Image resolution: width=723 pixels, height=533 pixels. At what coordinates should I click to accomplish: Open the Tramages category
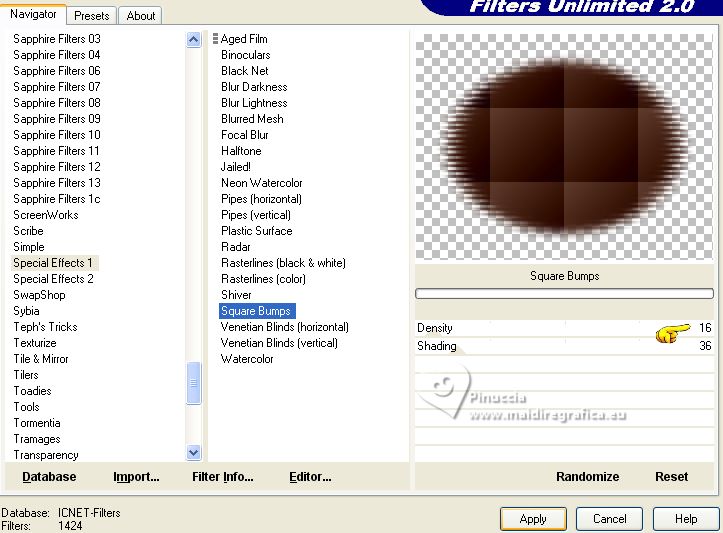tap(37, 439)
